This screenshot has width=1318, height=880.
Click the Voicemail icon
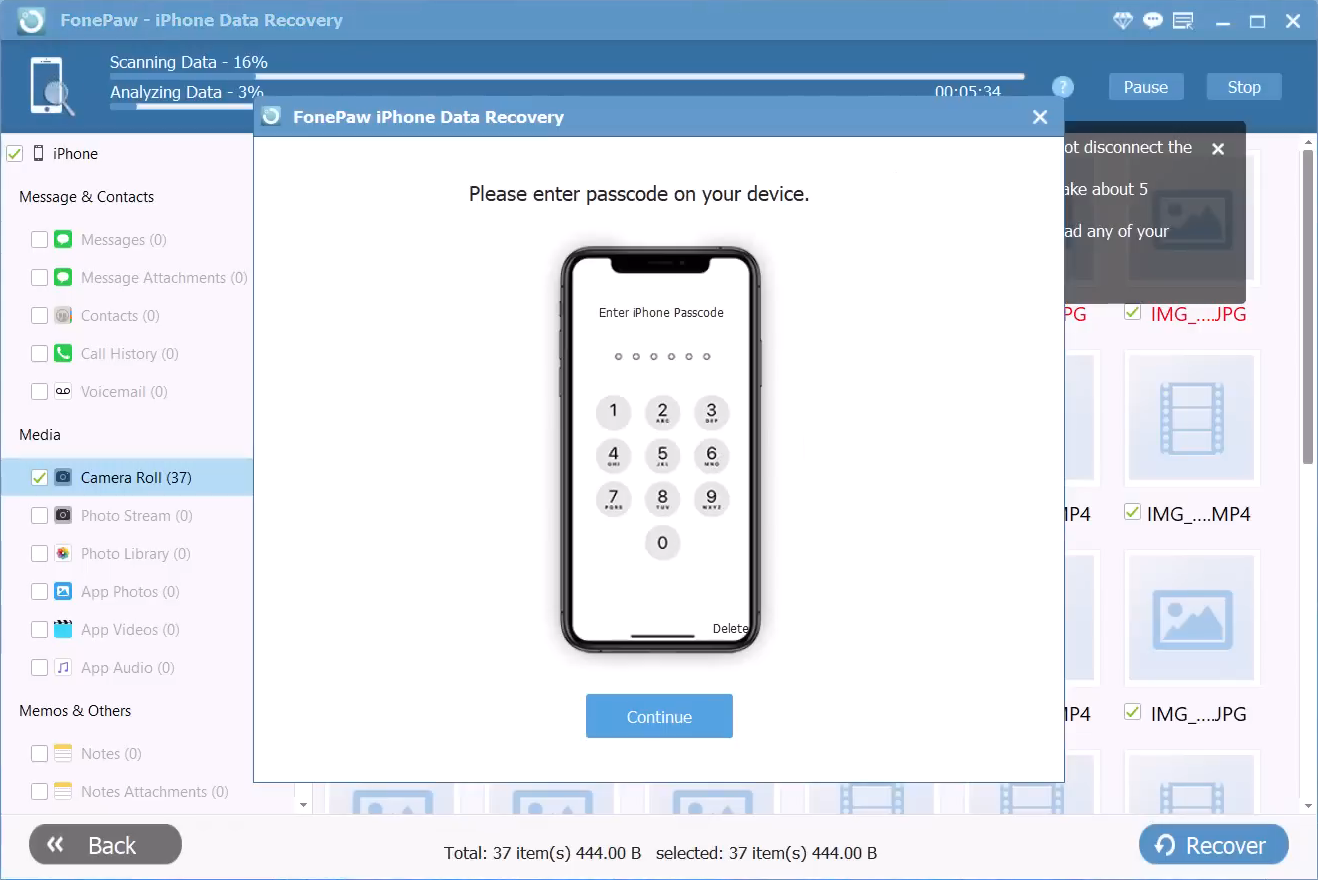63,392
